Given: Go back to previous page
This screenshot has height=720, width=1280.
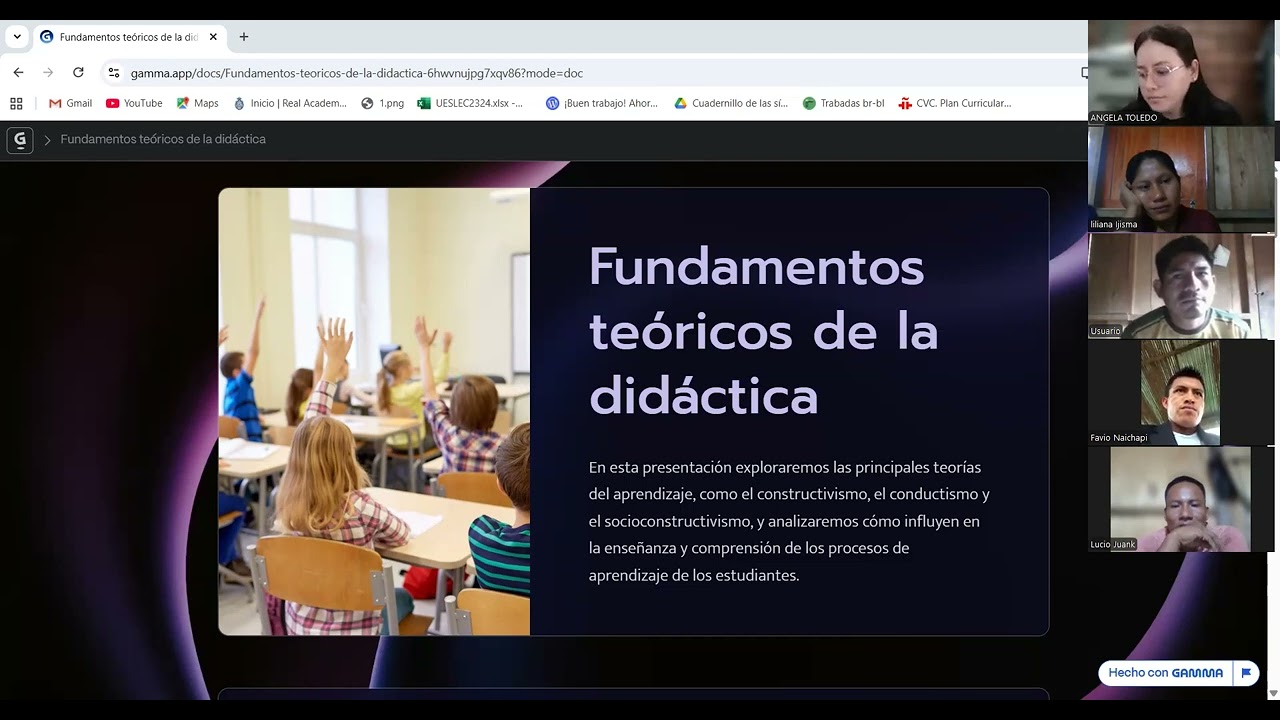Looking at the screenshot, I should point(18,73).
